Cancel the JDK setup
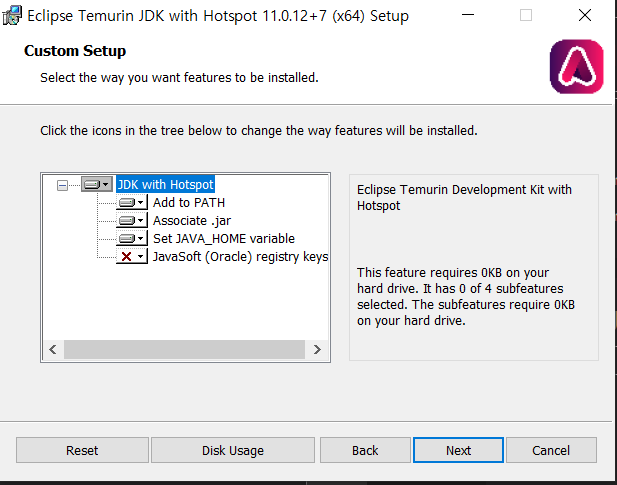The image size is (617, 485). point(551,450)
